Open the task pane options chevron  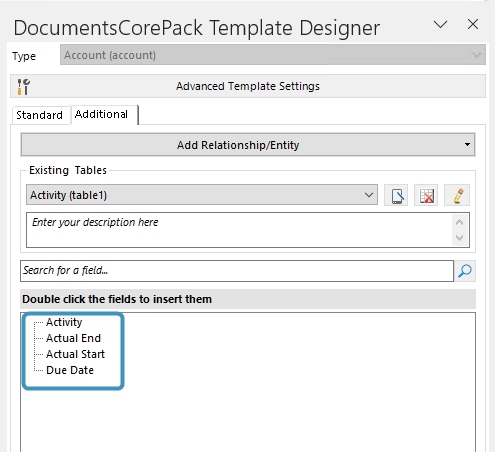440,25
